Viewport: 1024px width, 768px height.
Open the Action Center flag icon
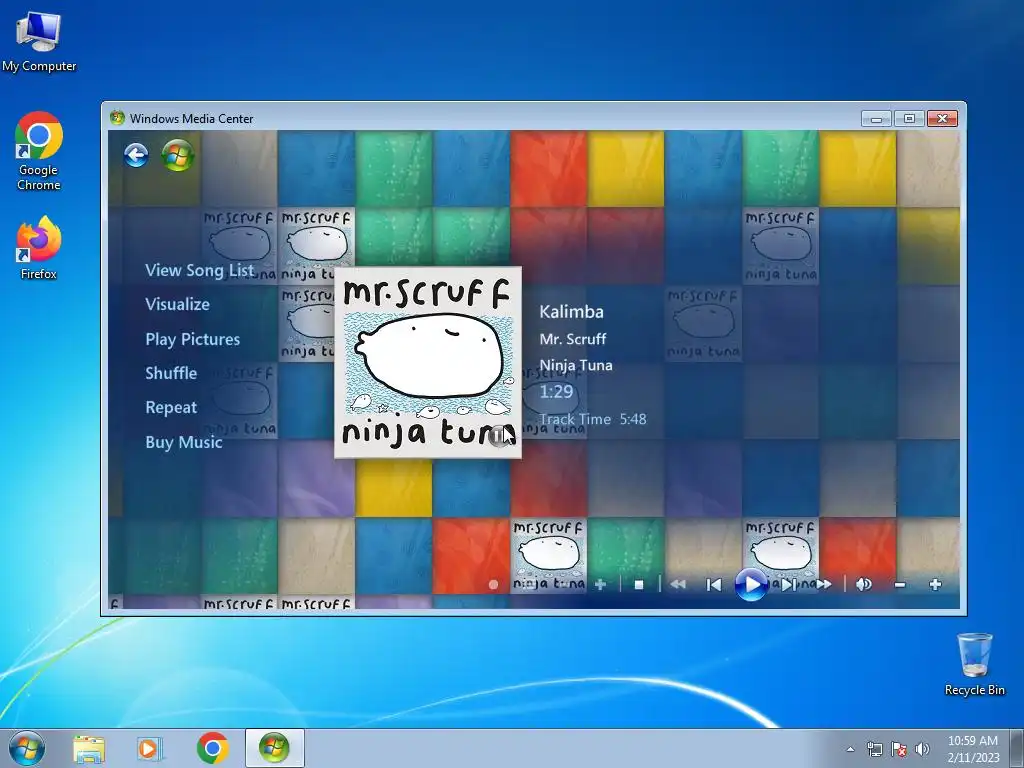pyautogui.click(x=899, y=750)
